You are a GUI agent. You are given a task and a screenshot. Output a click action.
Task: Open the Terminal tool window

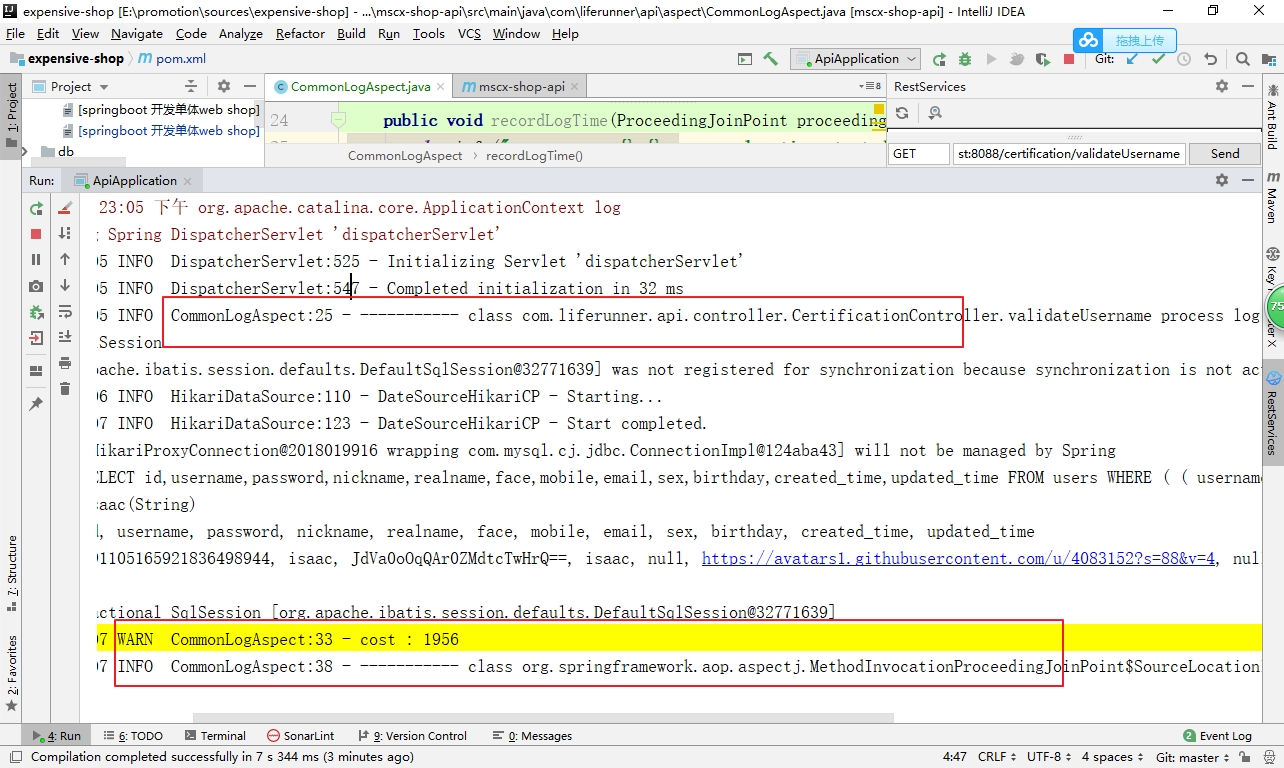(x=215, y=736)
